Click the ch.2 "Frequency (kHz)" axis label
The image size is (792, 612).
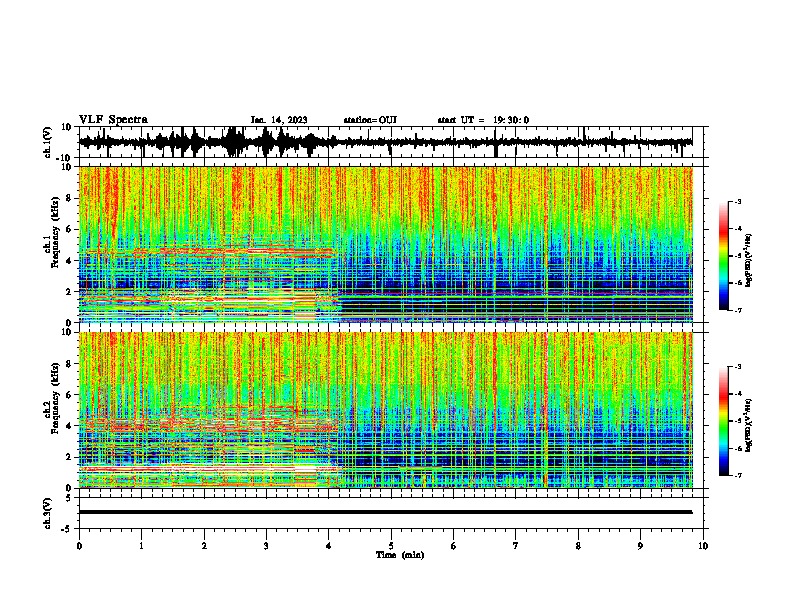point(56,398)
